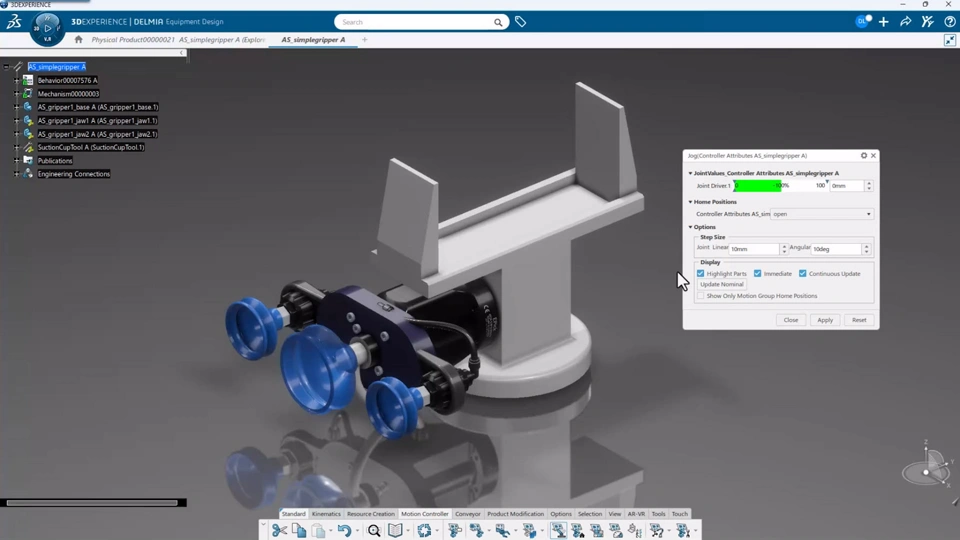Expand the Behavior00007576 A tree node
The width and height of the screenshot is (960, 540).
(x=17, y=80)
